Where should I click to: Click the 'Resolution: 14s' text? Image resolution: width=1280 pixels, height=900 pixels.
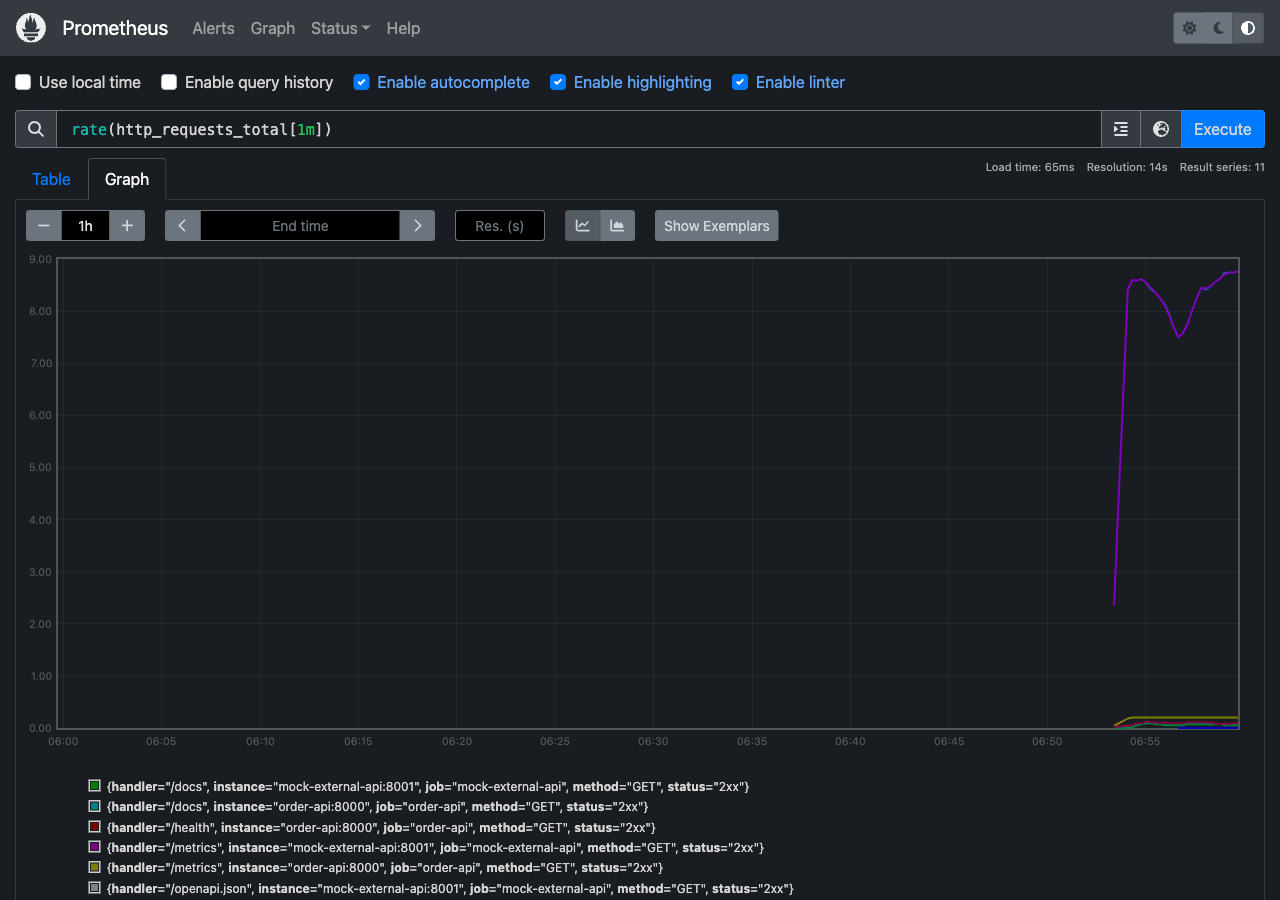(1127, 167)
